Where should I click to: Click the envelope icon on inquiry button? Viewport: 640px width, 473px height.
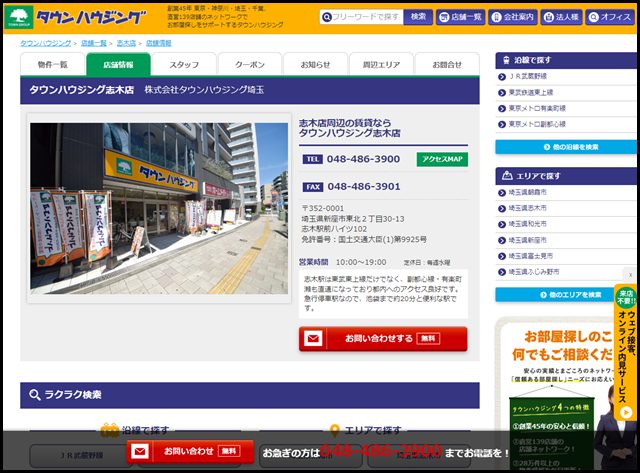313,338
